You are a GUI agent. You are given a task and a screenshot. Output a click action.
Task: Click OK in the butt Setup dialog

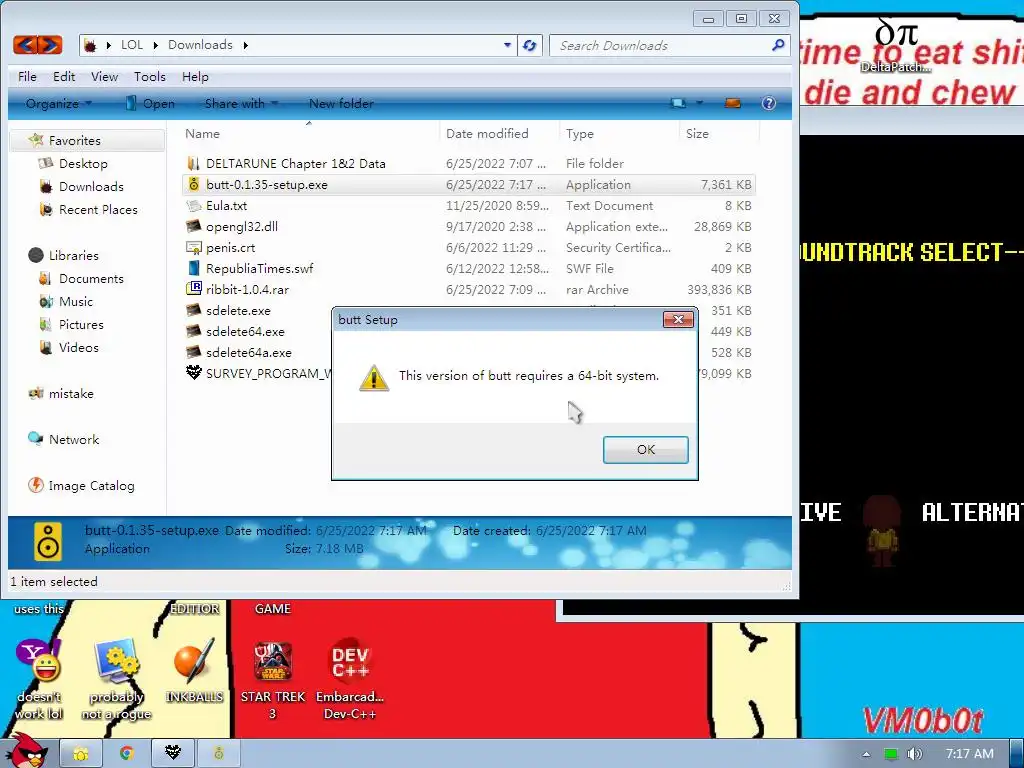click(x=645, y=450)
